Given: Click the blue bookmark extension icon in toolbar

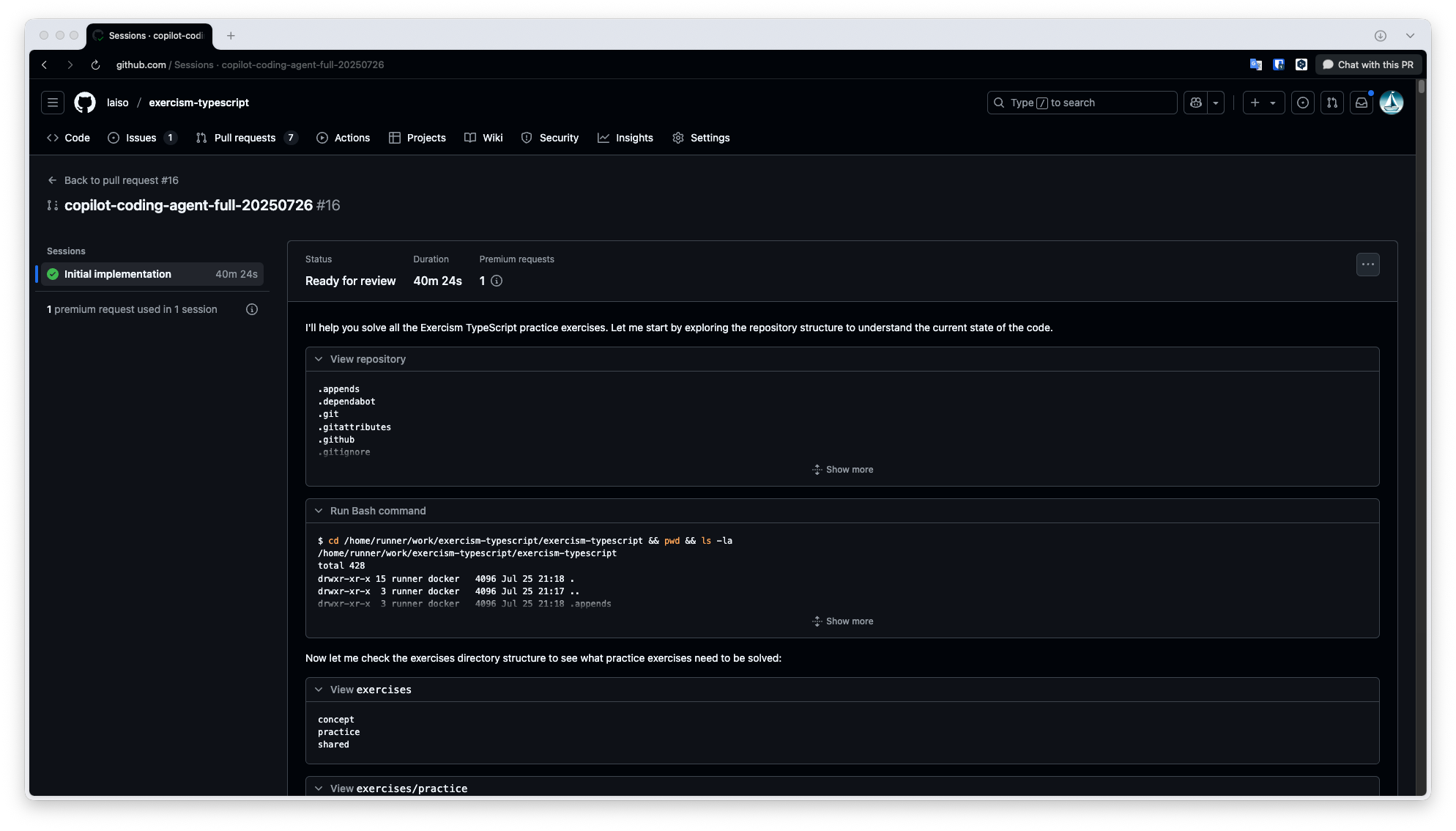Looking at the screenshot, I should (1279, 64).
